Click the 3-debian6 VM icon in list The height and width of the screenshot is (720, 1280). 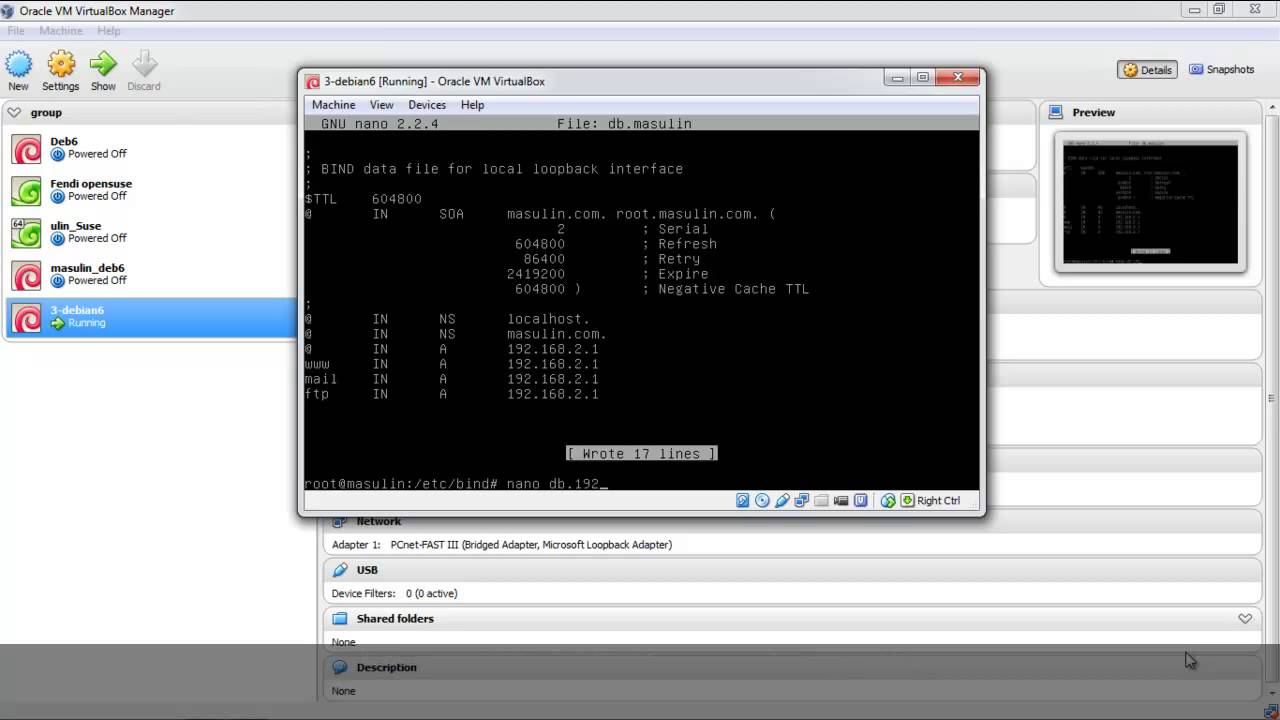coord(27,317)
